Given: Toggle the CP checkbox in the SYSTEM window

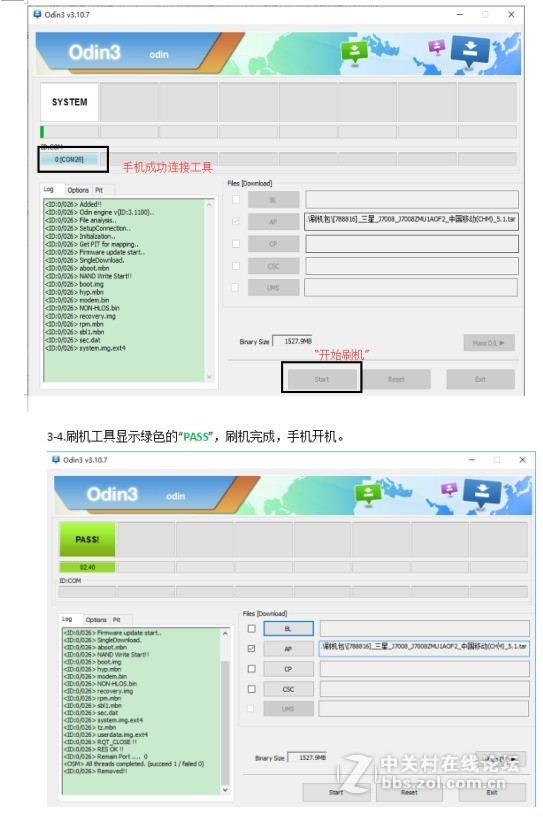Looking at the screenshot, I should point(236,243).
